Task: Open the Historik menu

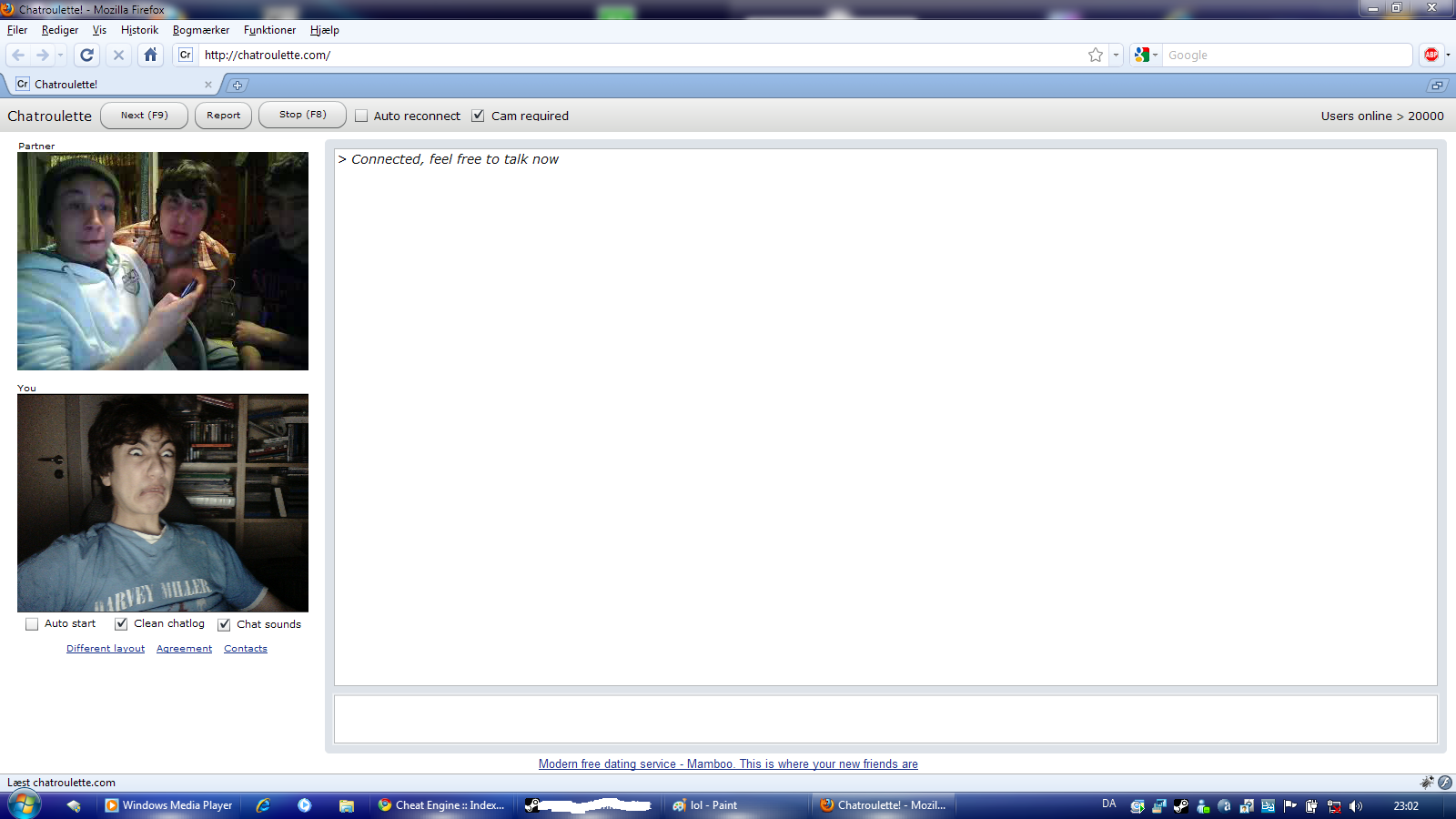Action: tap(139, 30)
